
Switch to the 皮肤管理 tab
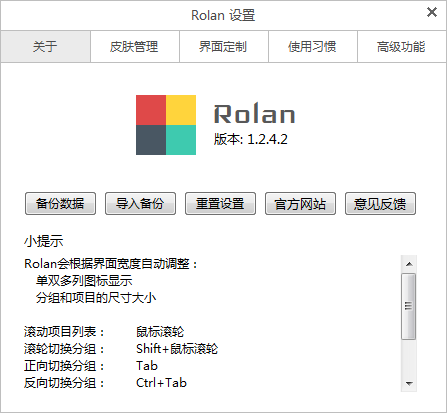[x=135, y=47]
